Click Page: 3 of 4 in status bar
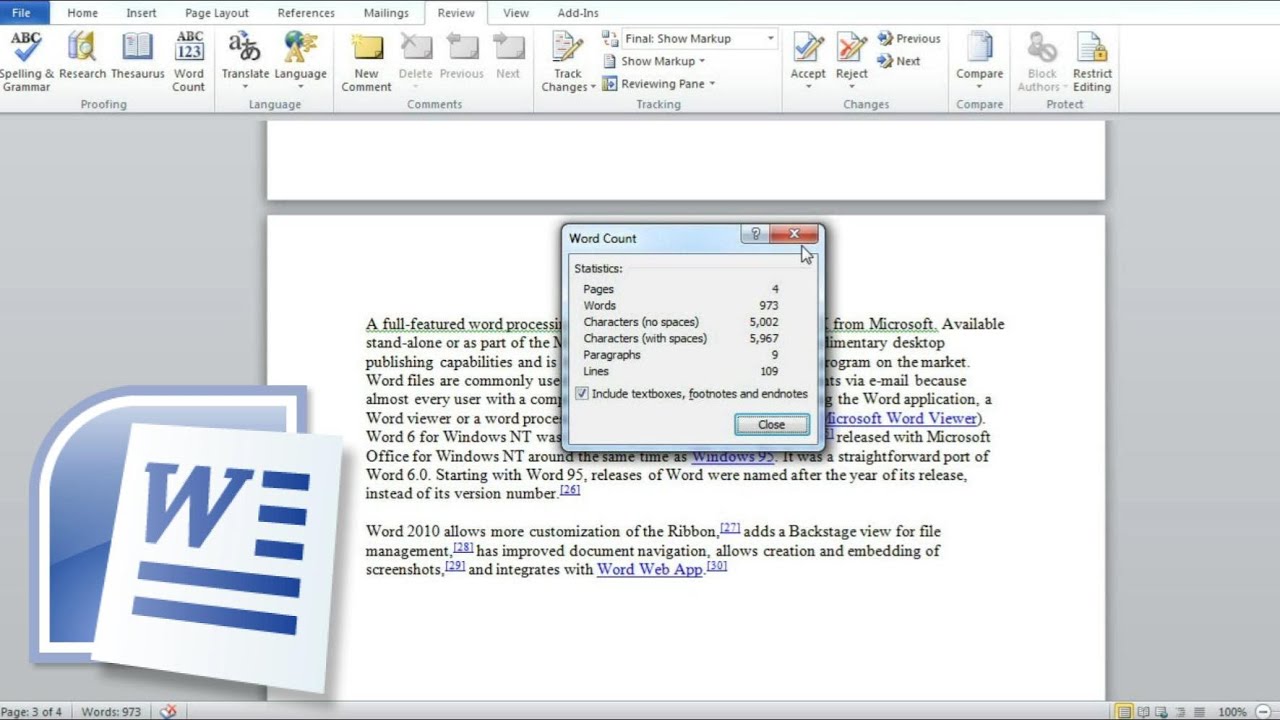Viewport: 1280px width, 720px height. 31,712
